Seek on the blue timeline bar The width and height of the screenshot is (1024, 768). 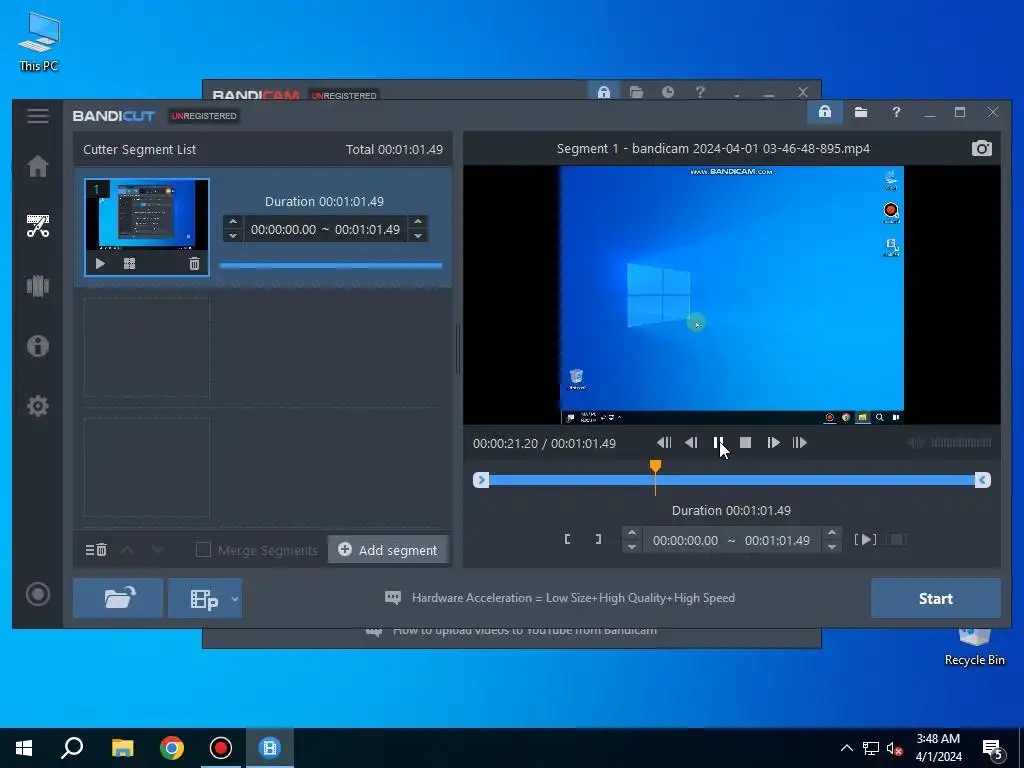731,480
